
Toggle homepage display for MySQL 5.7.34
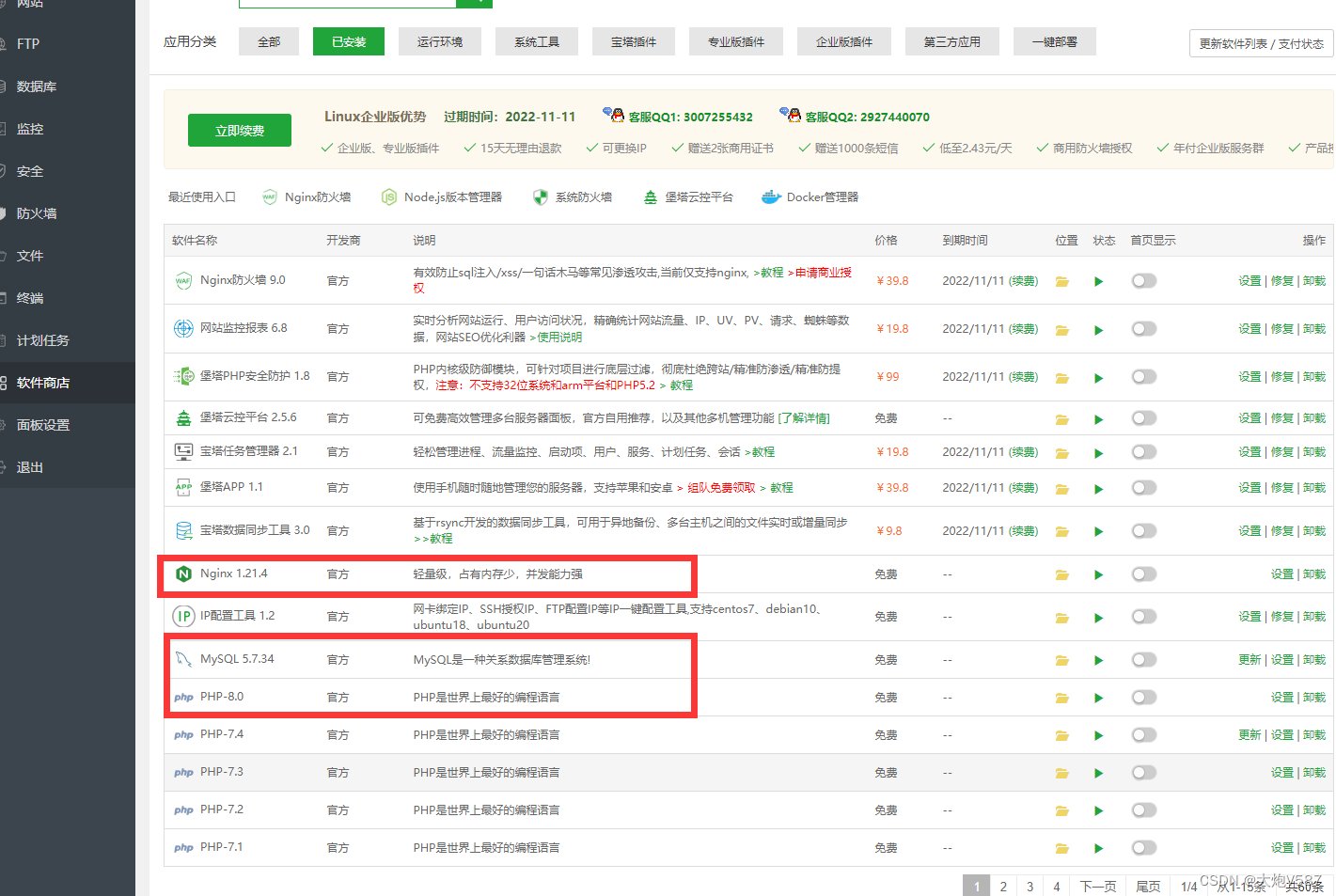(x=1143, y=659)
